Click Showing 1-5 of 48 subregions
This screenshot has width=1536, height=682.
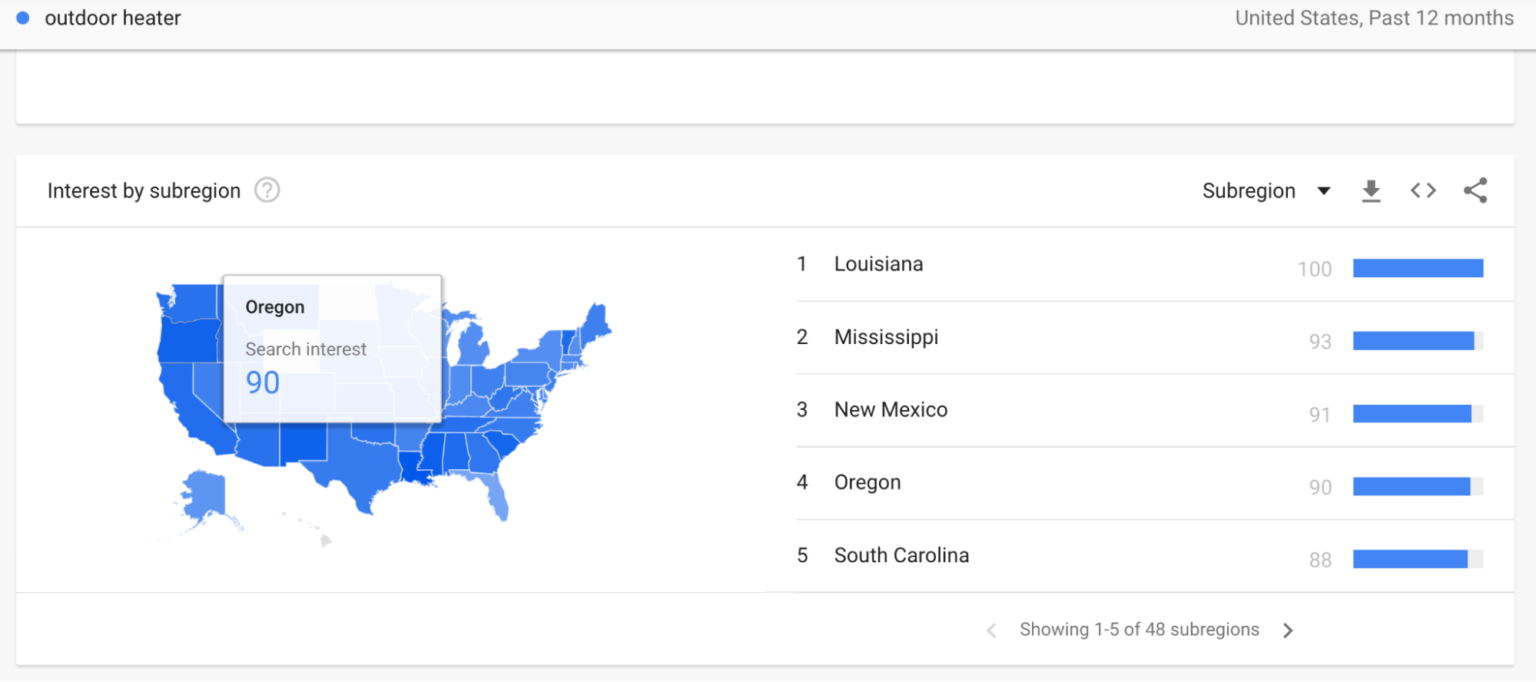[1139, 630]
